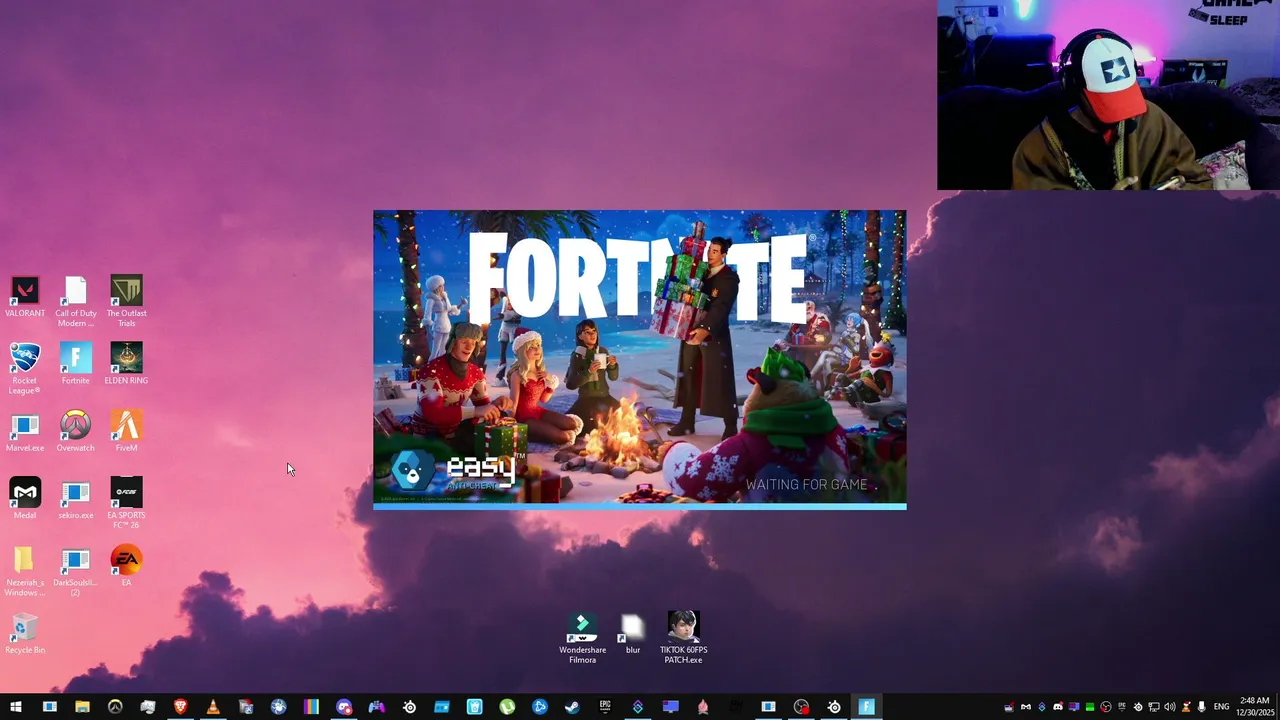This screenshot has height=720, width=1280.
Task: Click the microphone tray icon
Action: 1201,707
